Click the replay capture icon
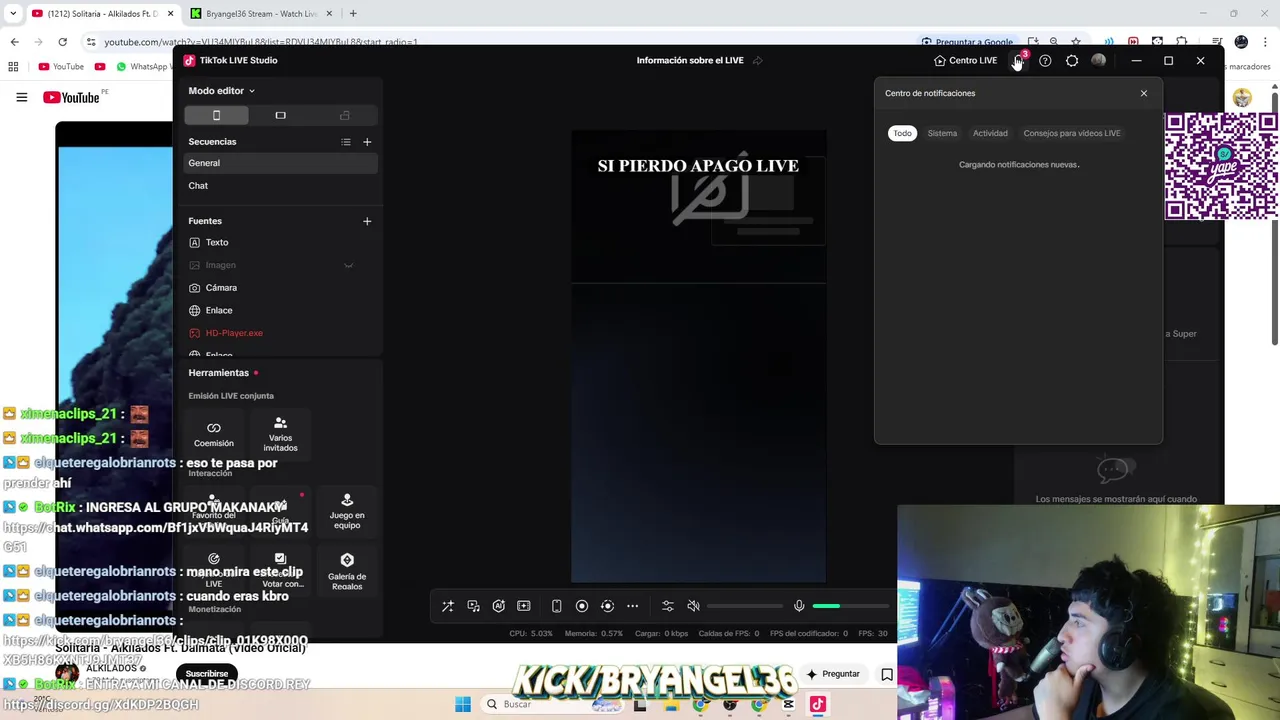This screenshot has width=1280, height=720. pyautogui.click(x=607, y=606)
